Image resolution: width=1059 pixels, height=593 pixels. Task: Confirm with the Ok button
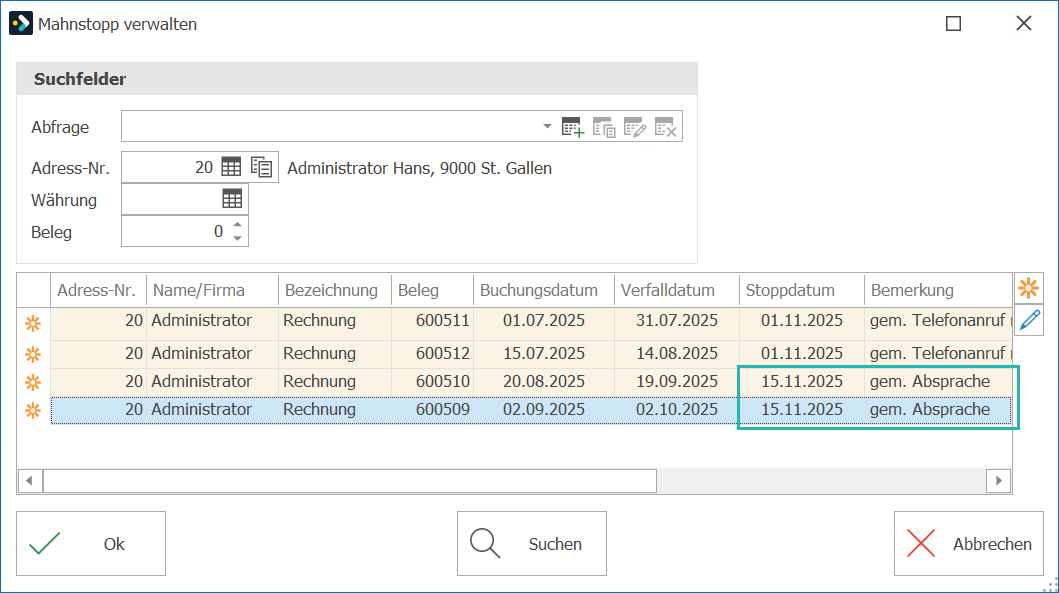click(91, 544)
